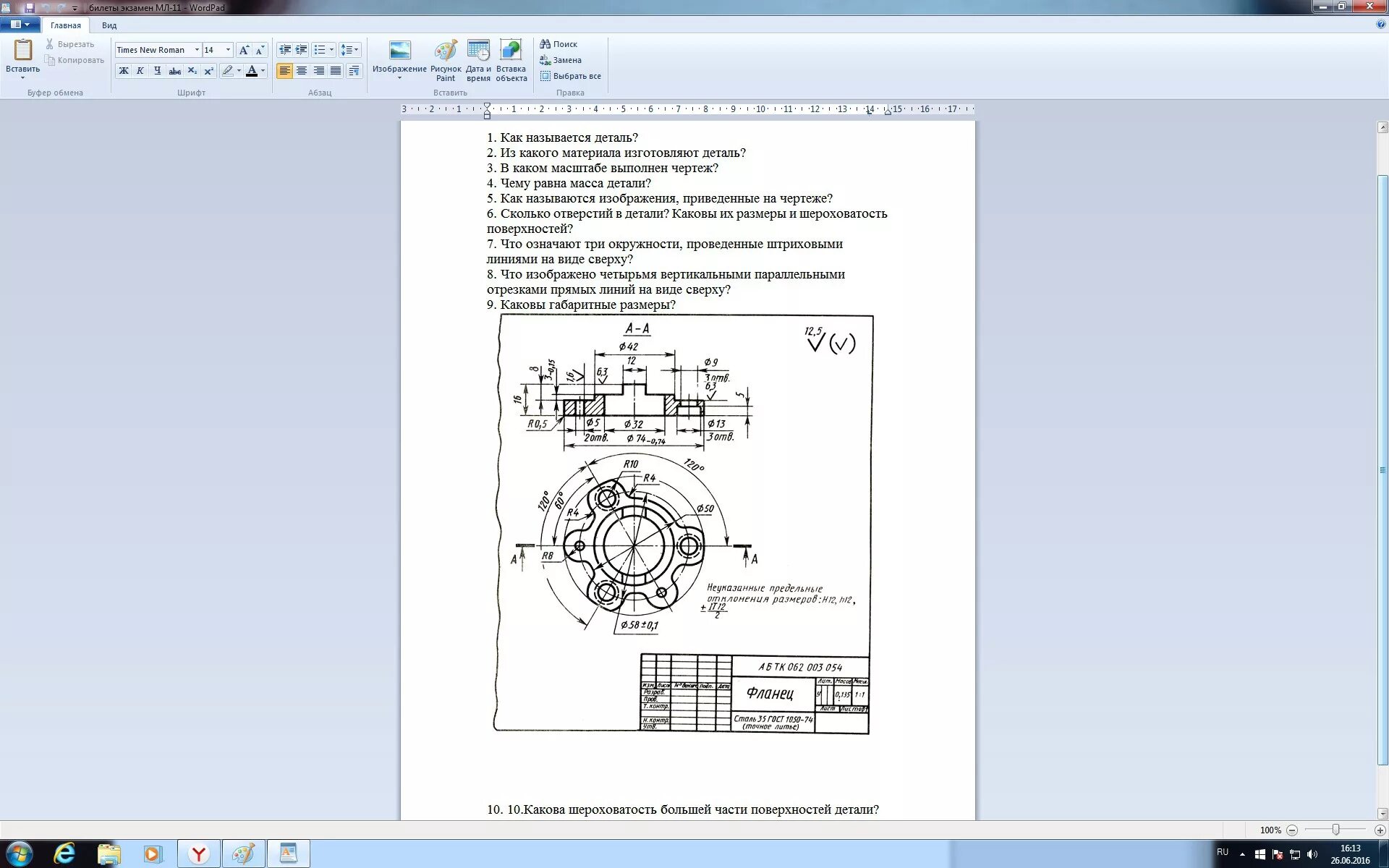
Task: Toggle bold formatting (Ж)
Action: (124, 71)
